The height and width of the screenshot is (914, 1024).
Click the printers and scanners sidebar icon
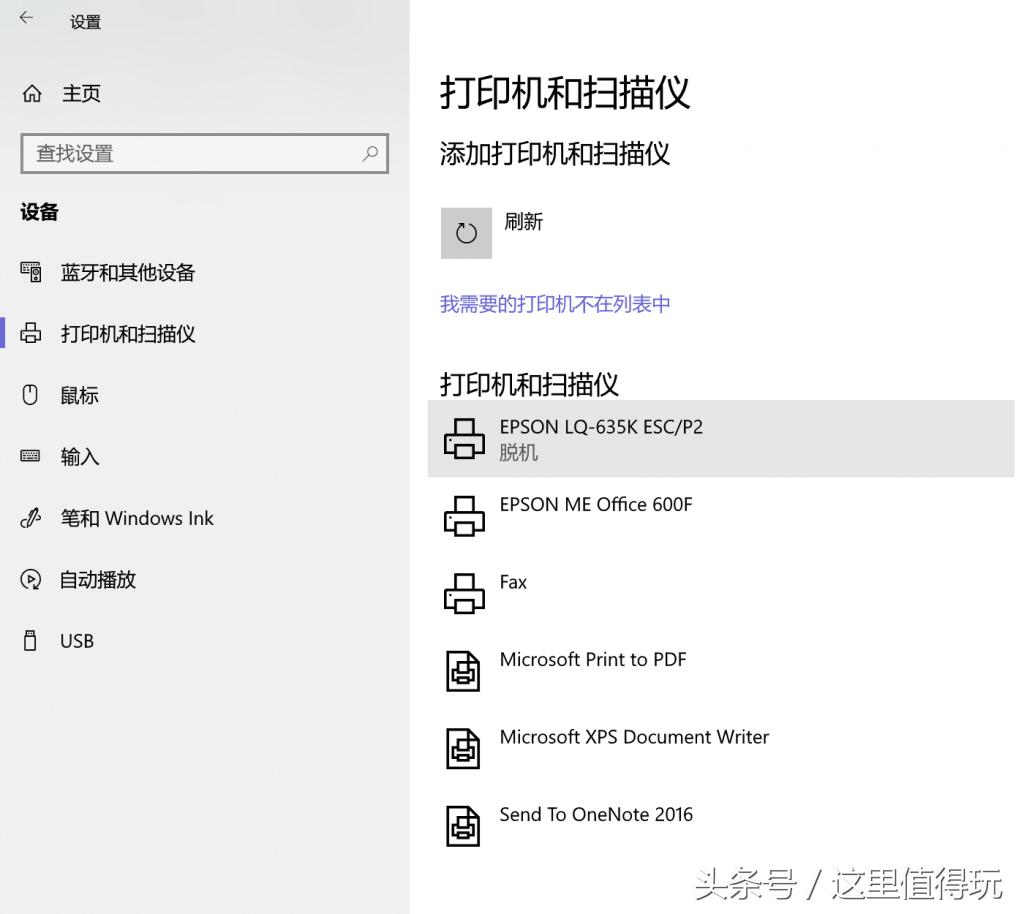tap(31, 333)
